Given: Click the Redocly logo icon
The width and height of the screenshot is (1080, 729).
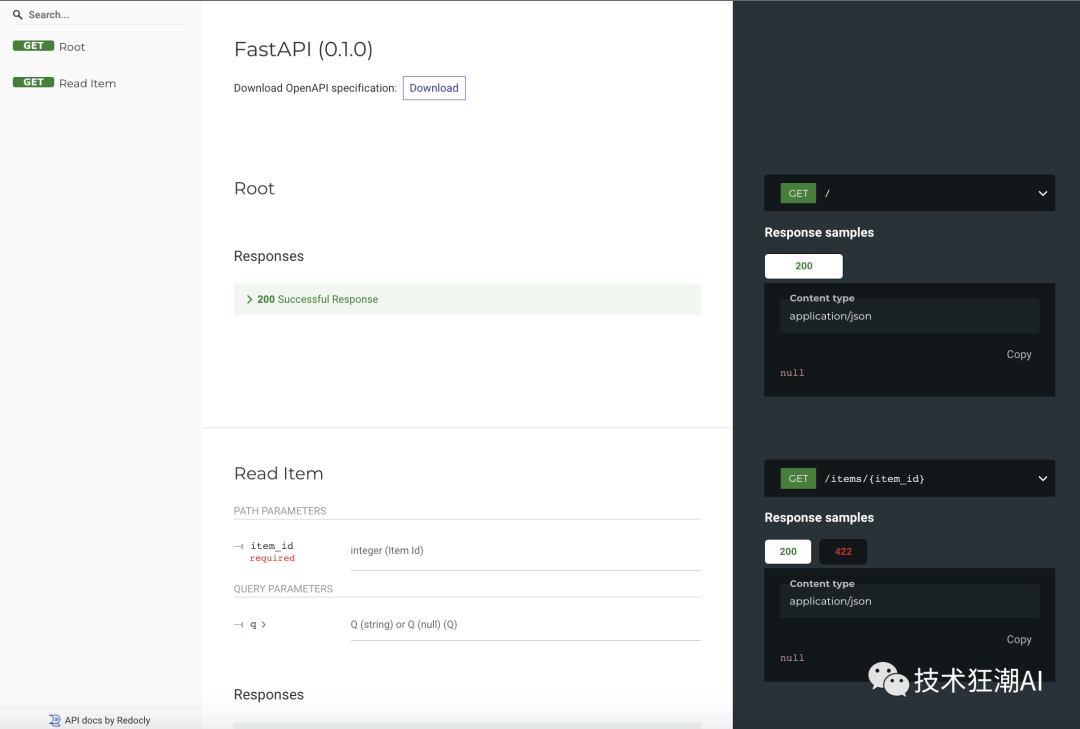Looking at the screenshot, I should pos(54,720).
